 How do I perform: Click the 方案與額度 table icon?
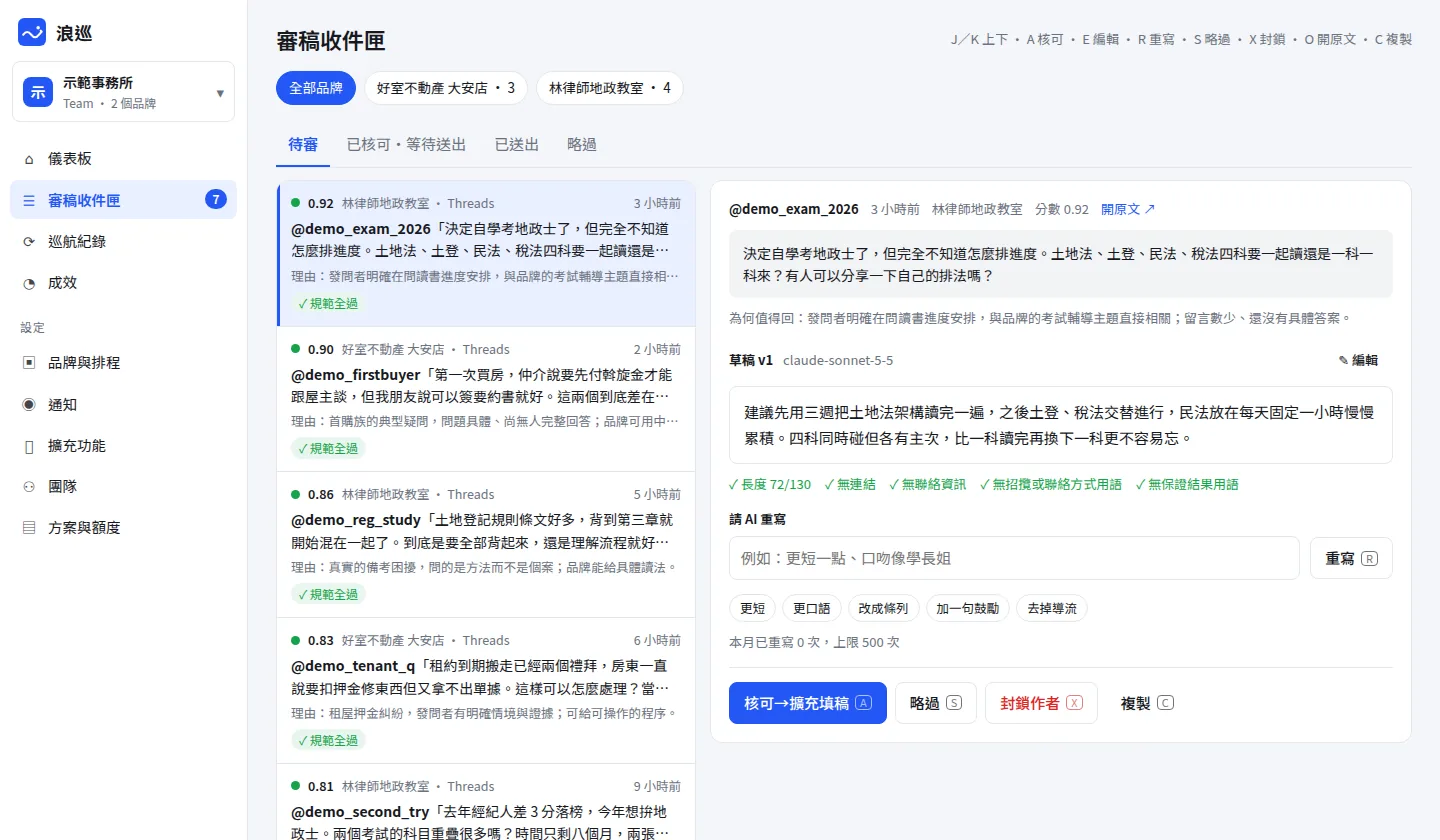[28, 528]
